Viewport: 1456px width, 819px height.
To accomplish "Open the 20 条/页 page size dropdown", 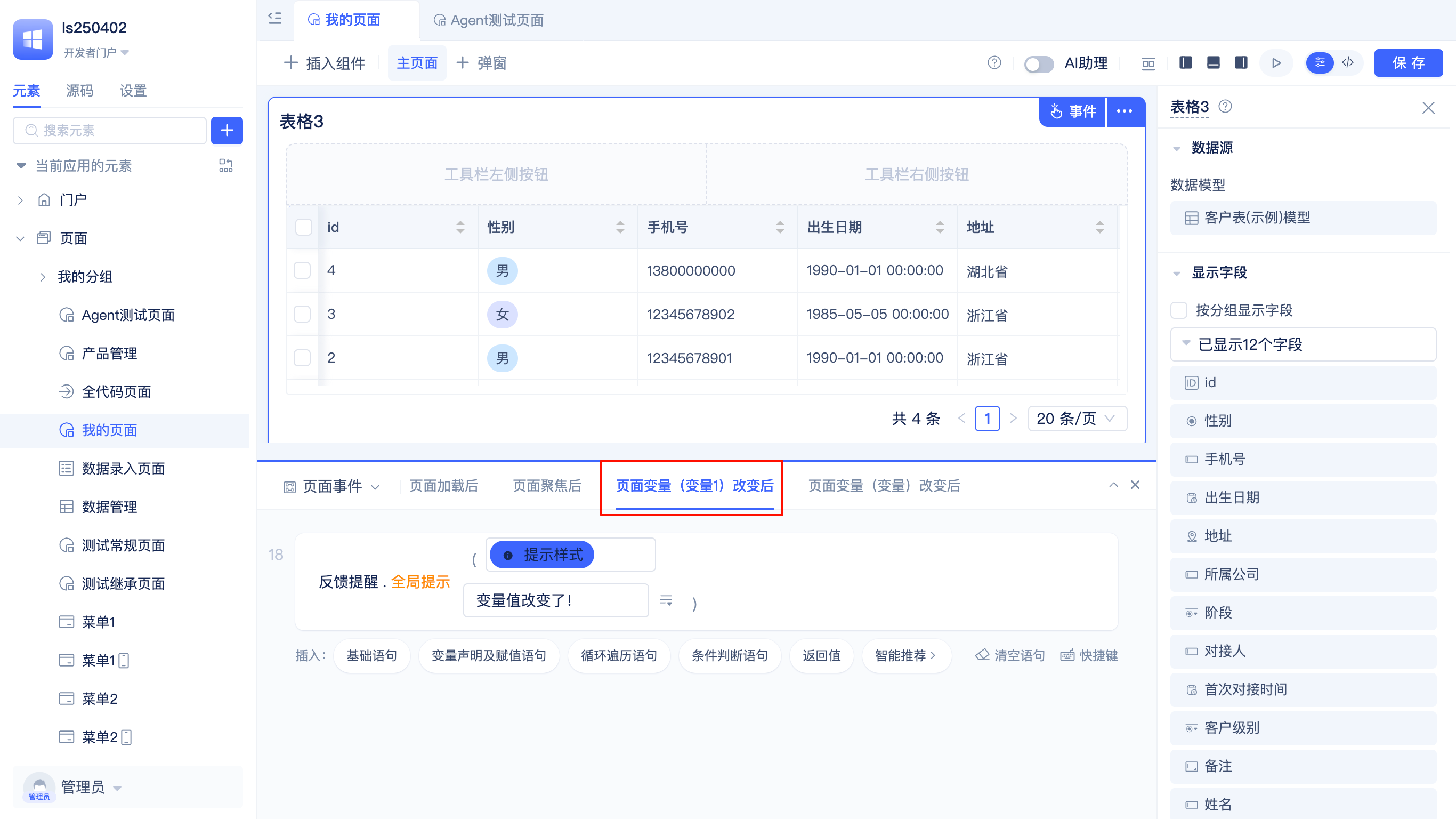I will pos(1077,419).
